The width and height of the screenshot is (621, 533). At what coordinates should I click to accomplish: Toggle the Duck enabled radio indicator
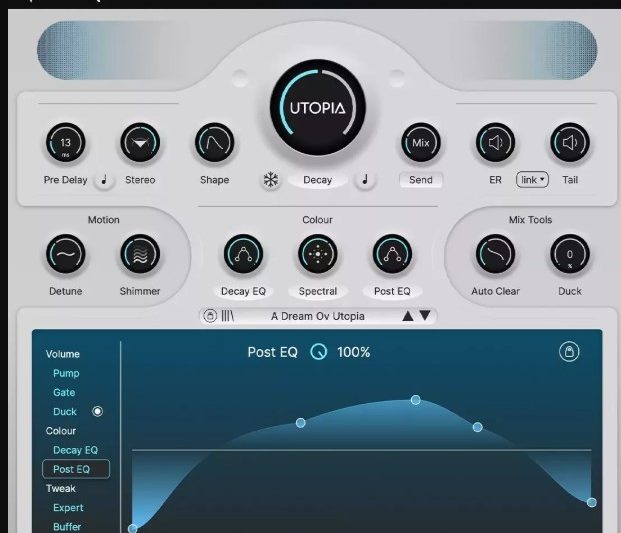[97, 412]
